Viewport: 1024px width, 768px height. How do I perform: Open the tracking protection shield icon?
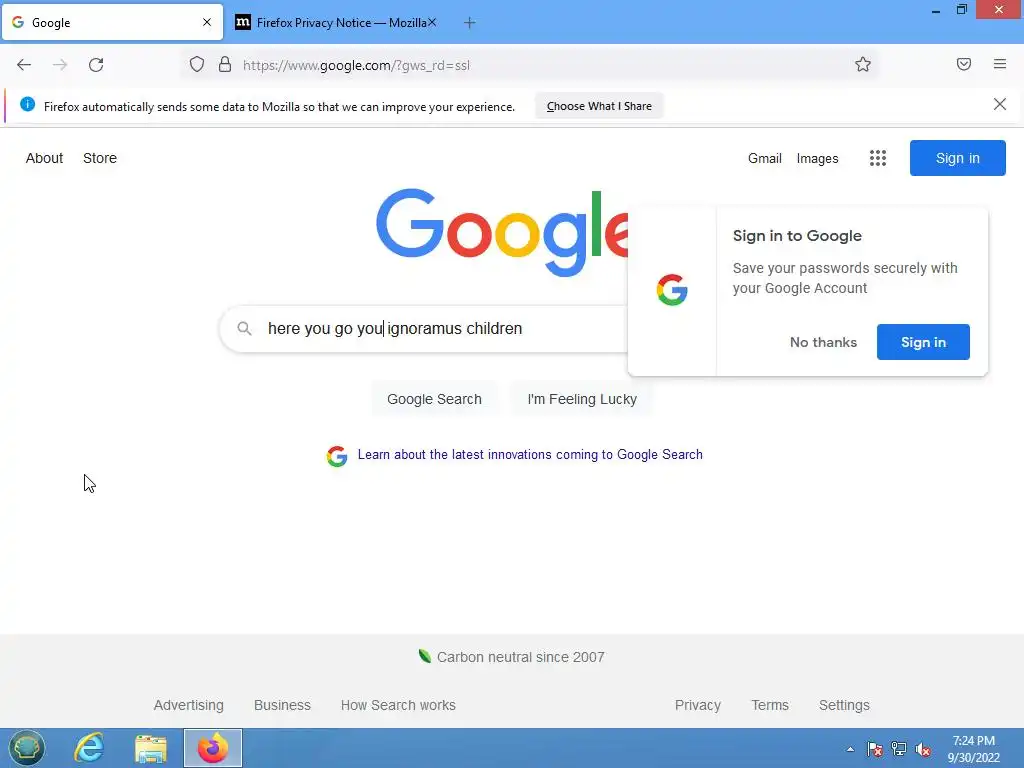coord(197,65)
